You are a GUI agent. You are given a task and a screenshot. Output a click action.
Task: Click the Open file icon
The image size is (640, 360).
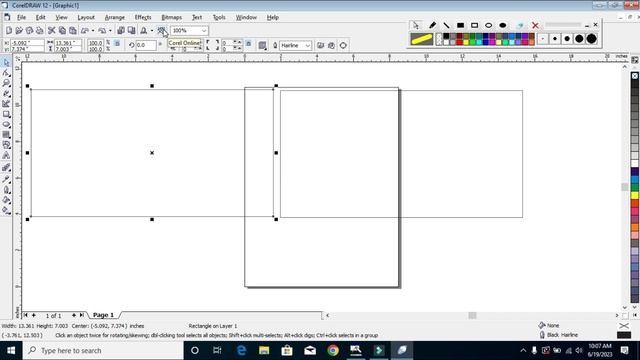(19, 31)
